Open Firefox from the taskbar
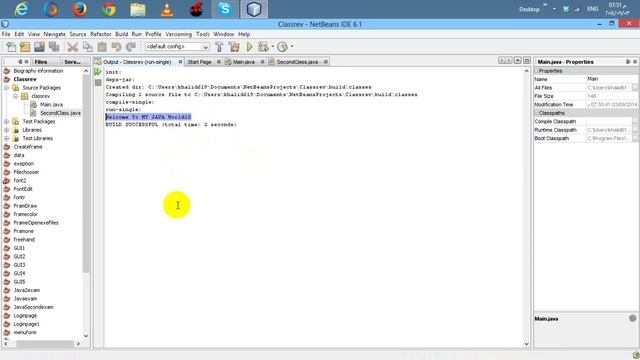 [x=80, y=9]
